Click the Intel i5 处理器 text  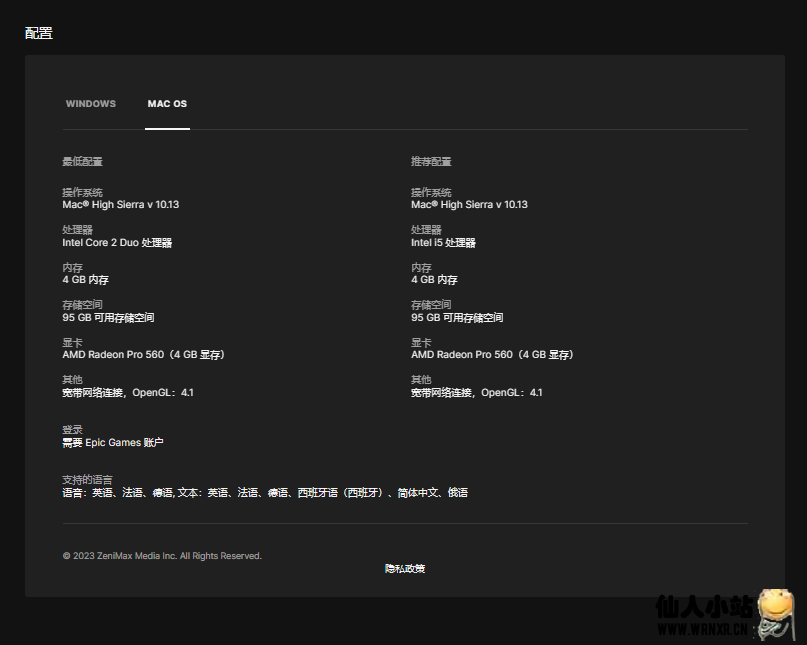click(x=443, y=242)
